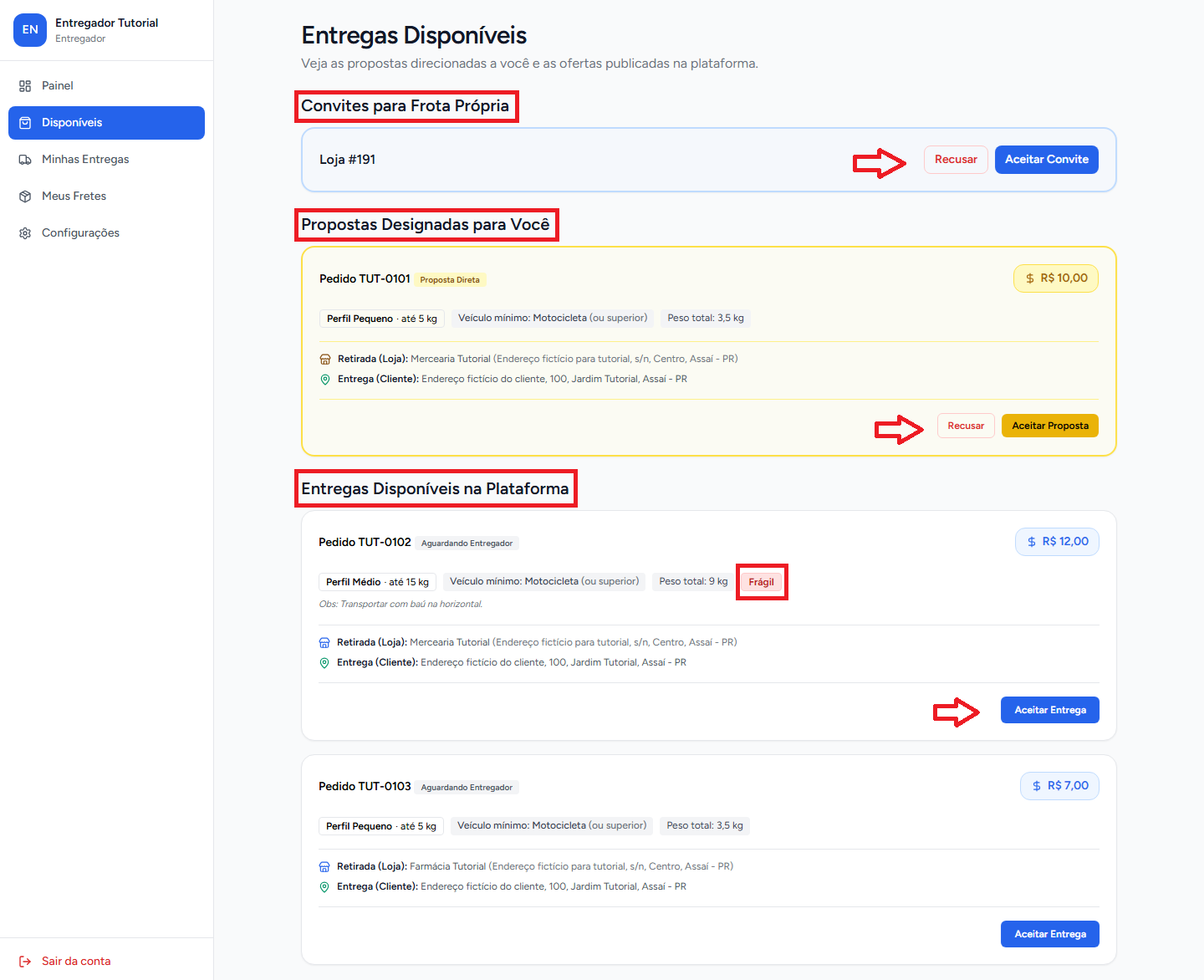Click the dollar icon beside R$ 10,00
Screen dimensions: 1204x980
tap(1030, 278)
